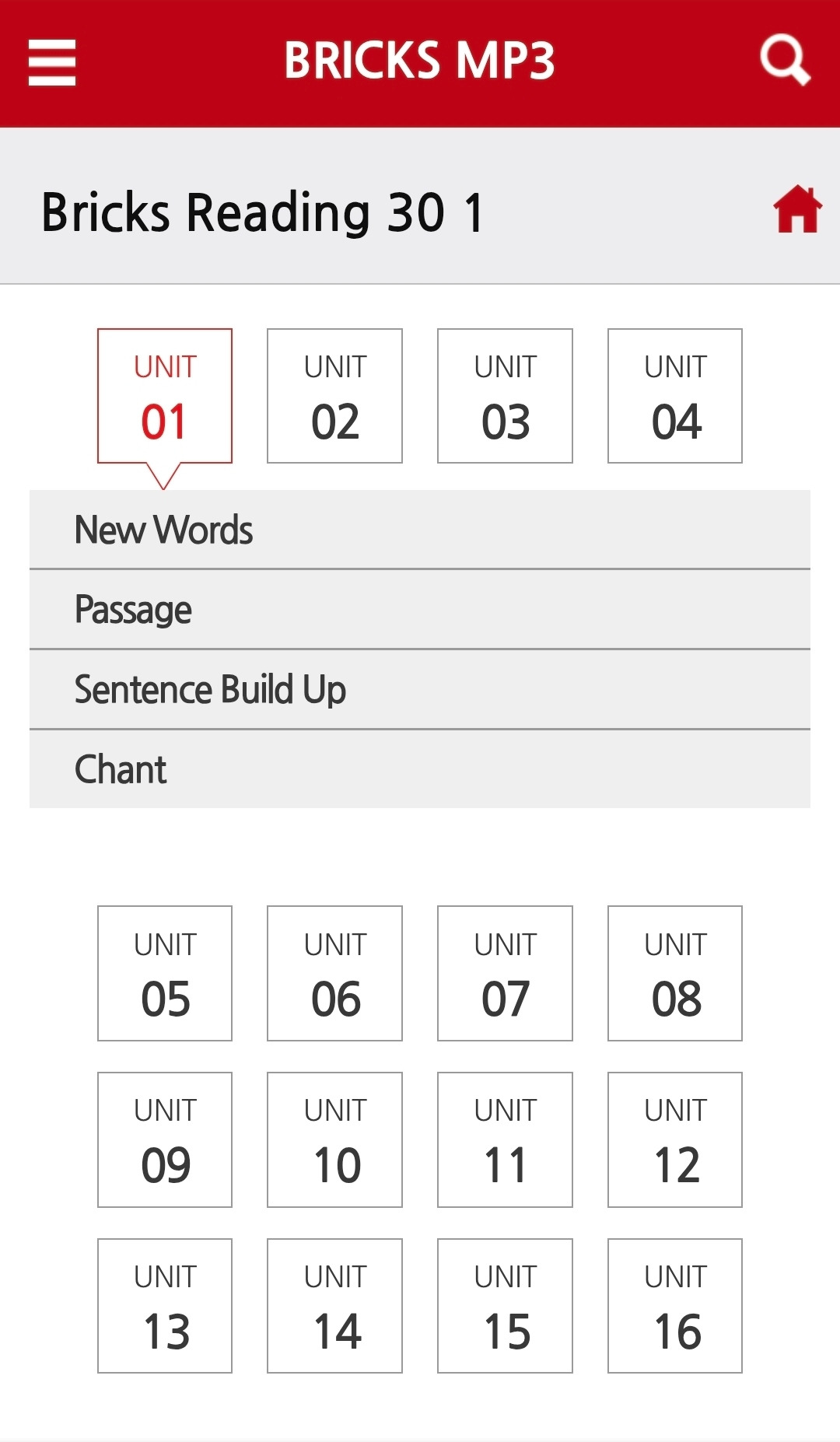This screenshot has height=1442, width=840.
Task: Play the New Words track
Action: [420, 530]
